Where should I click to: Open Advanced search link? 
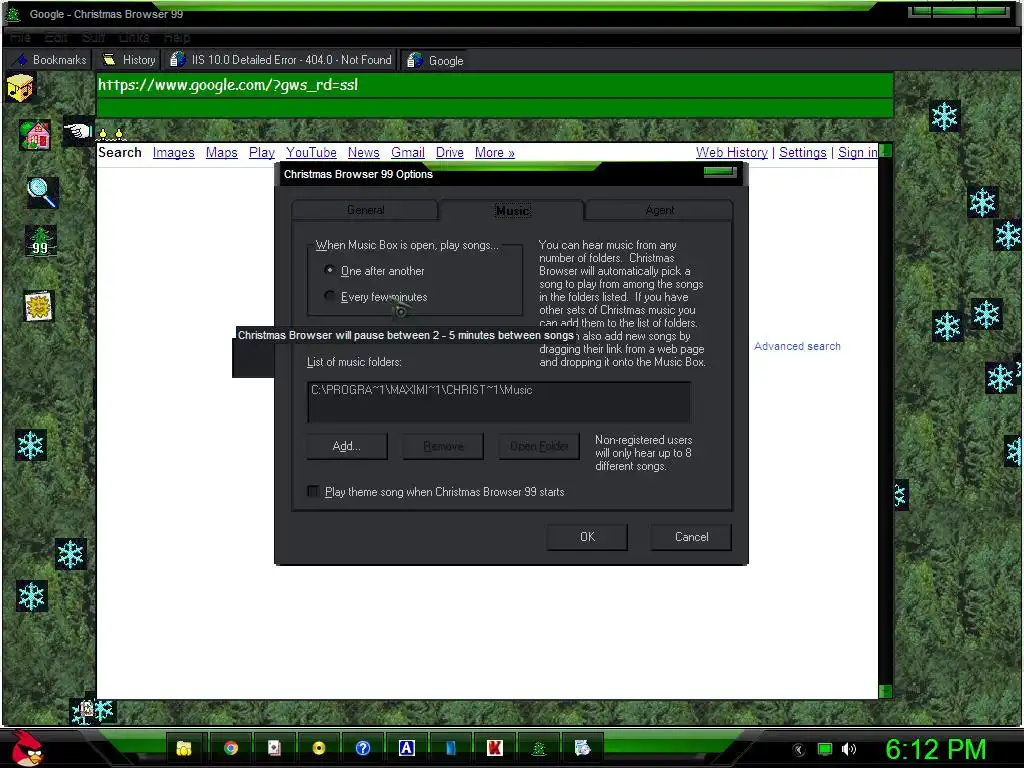click(797, 346)
